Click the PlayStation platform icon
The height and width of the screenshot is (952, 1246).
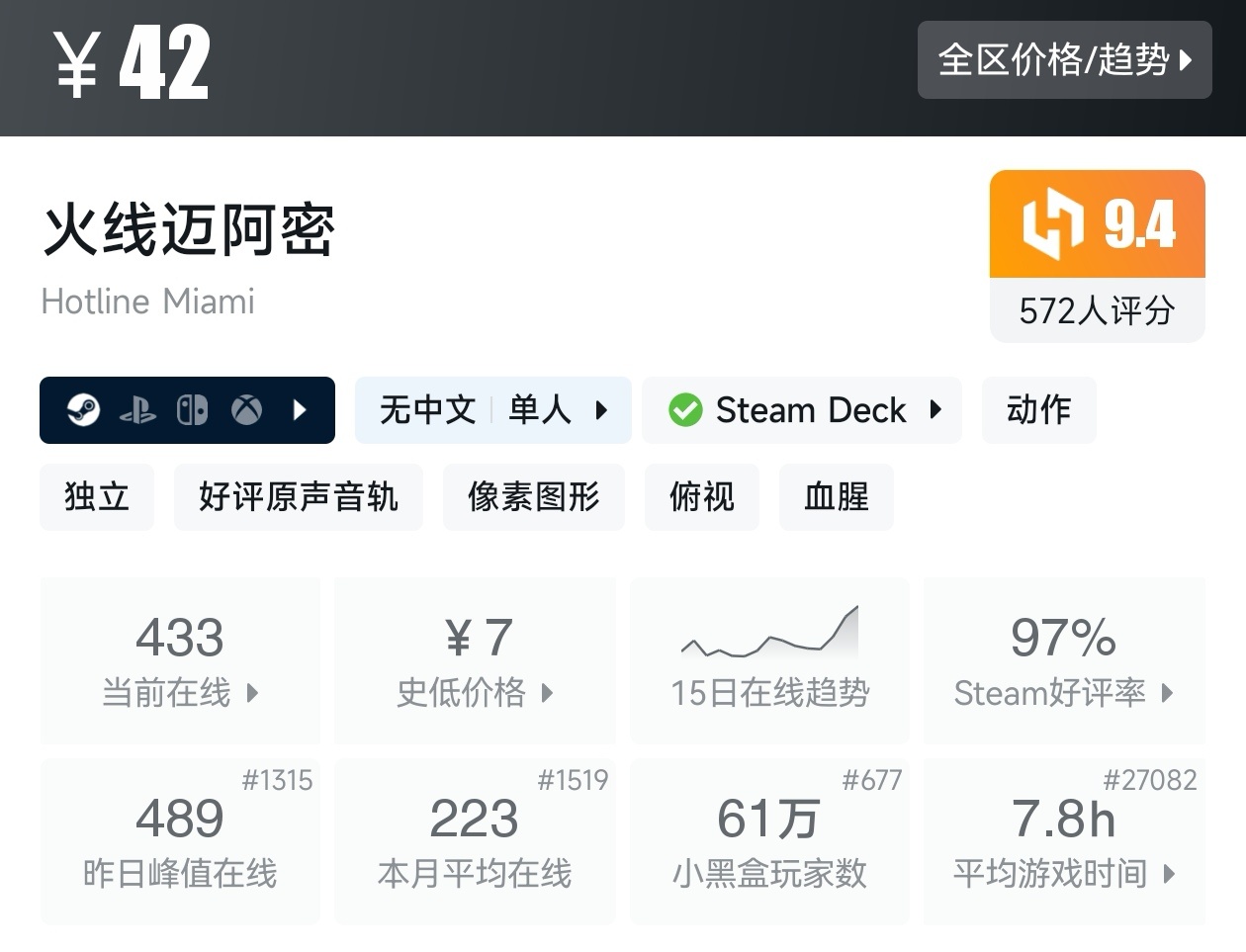tap(137, 410)
